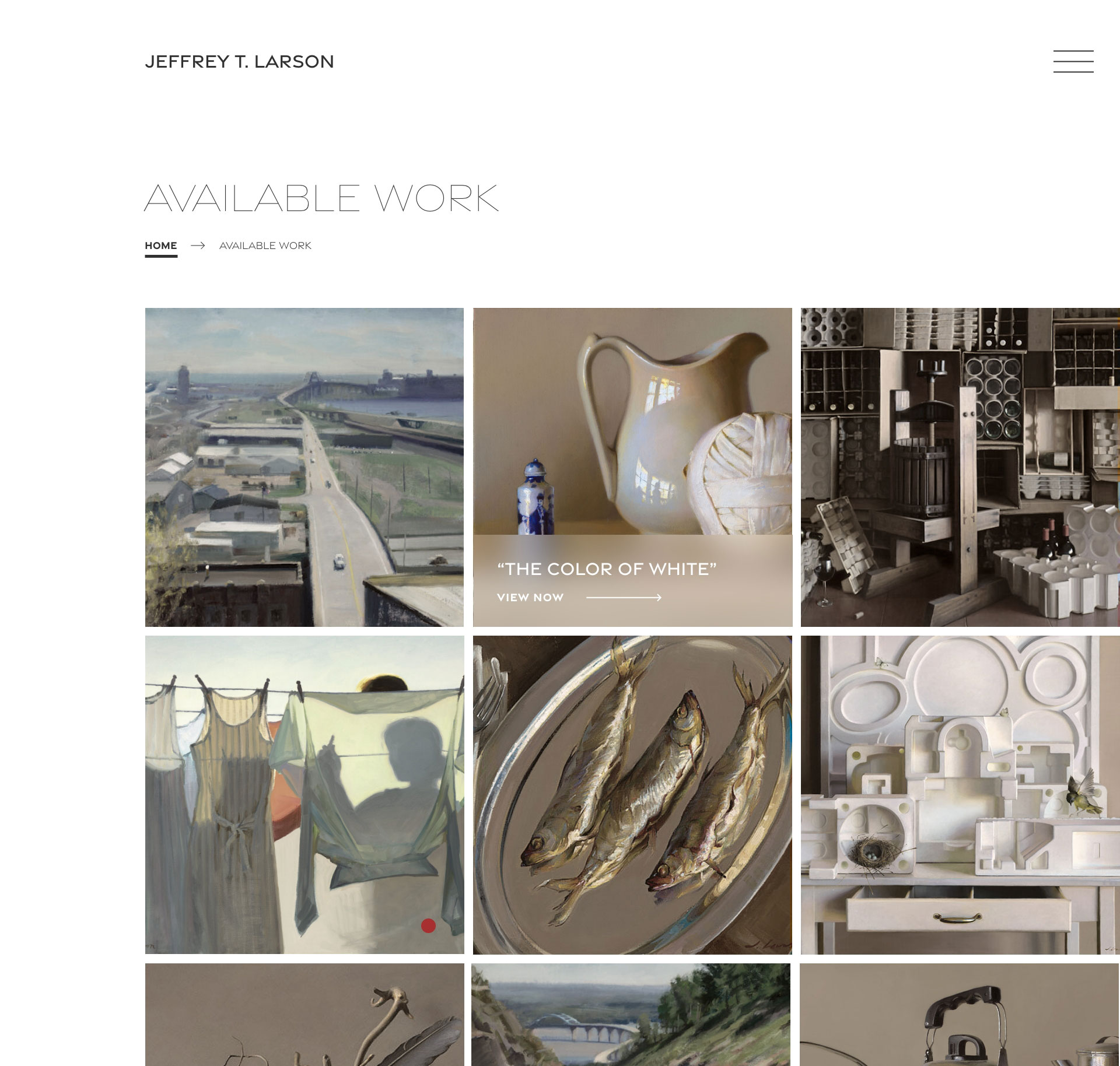Click the blue porcelain bottle in painting

tap(535, 497)
